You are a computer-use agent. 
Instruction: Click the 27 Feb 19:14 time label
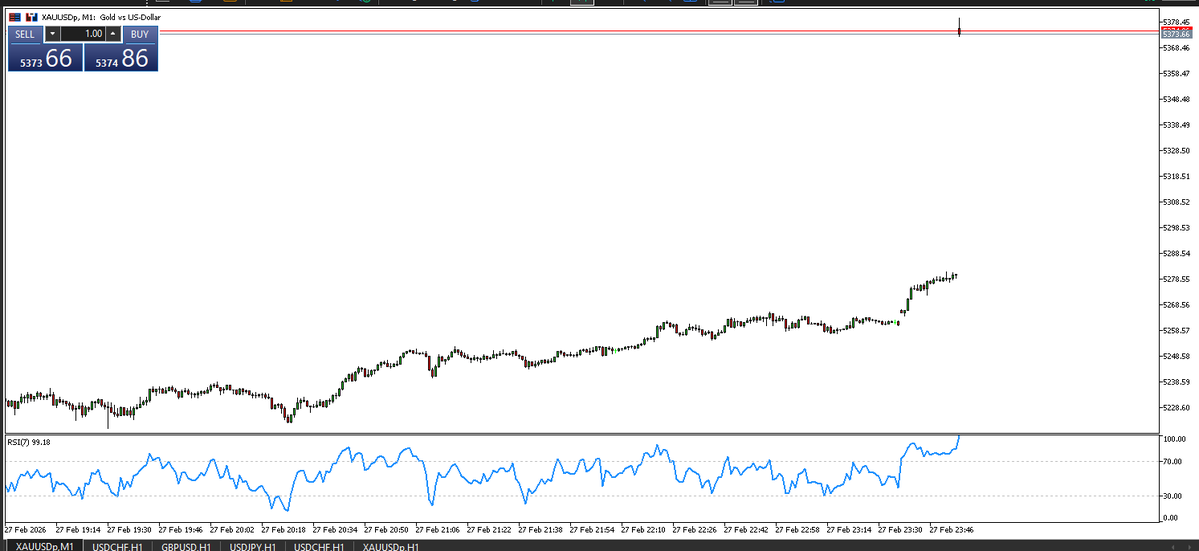78,529
